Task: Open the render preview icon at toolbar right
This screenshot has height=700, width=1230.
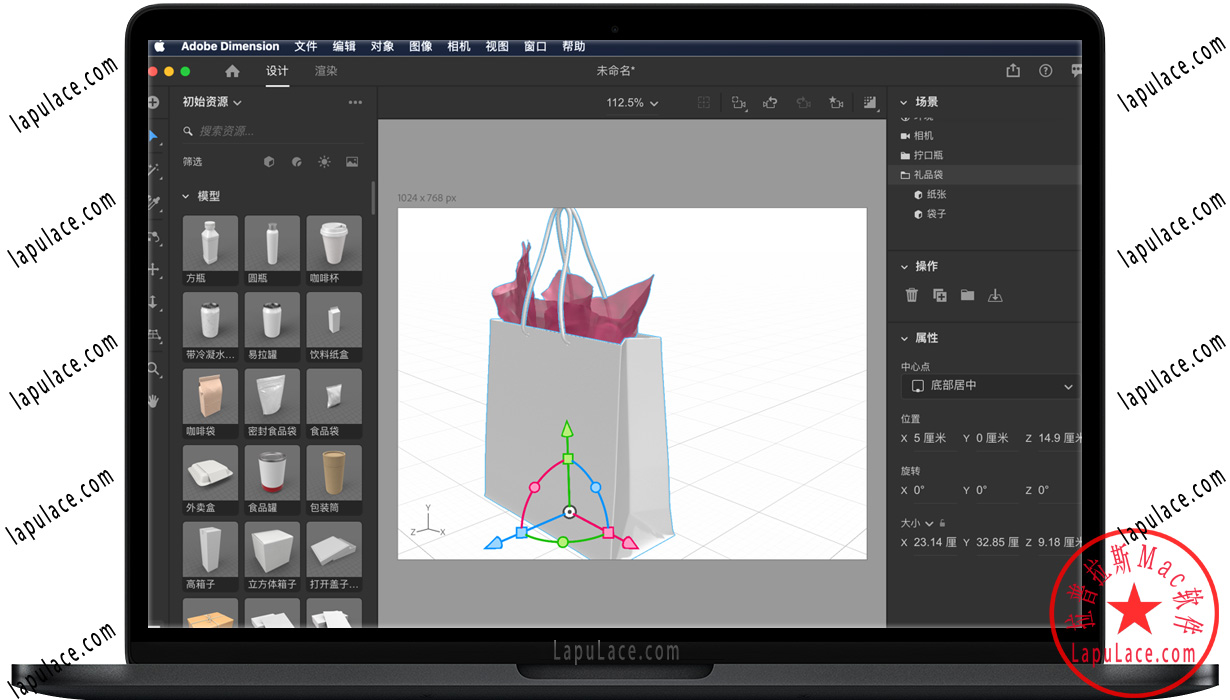Action: point(868,102)
